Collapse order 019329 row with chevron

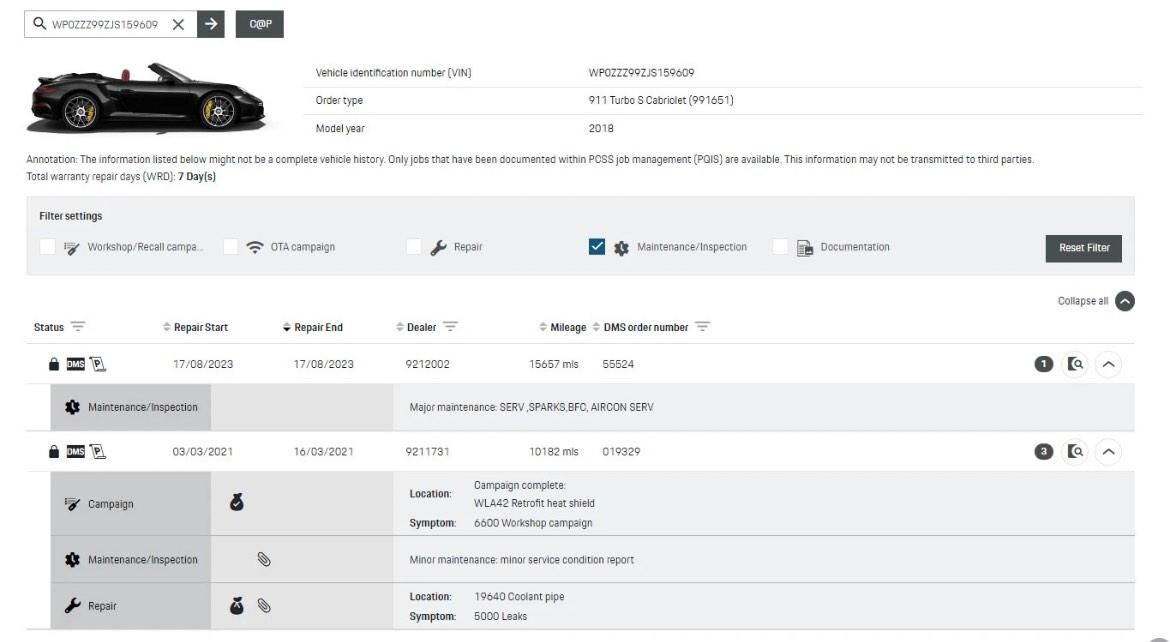pos(1108,452)
